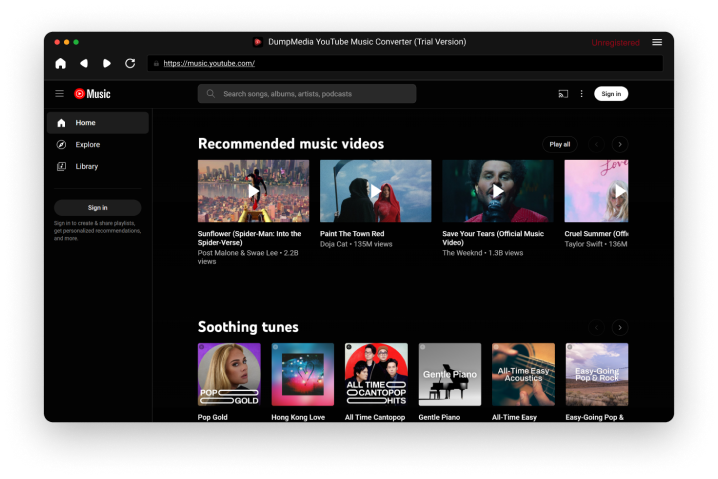Show next Soothing tunes with right chevron
The height and width of the screenshot is (479, 718).
click(620, 327)
